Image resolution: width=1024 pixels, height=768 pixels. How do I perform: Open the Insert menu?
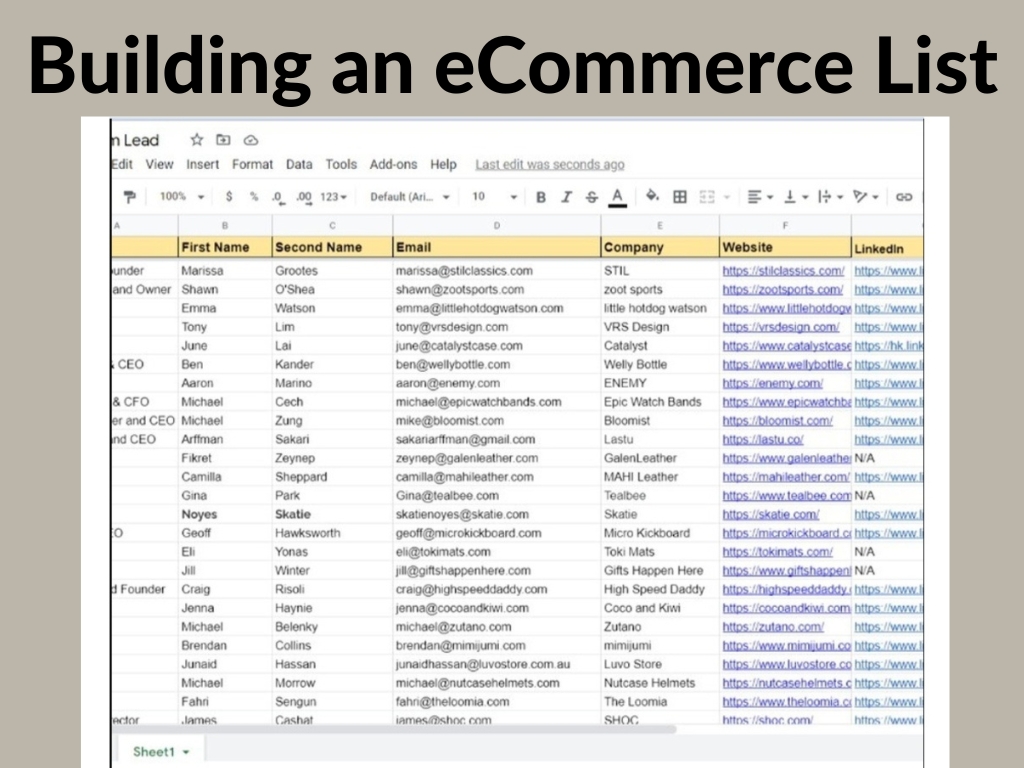click(202, 165)
